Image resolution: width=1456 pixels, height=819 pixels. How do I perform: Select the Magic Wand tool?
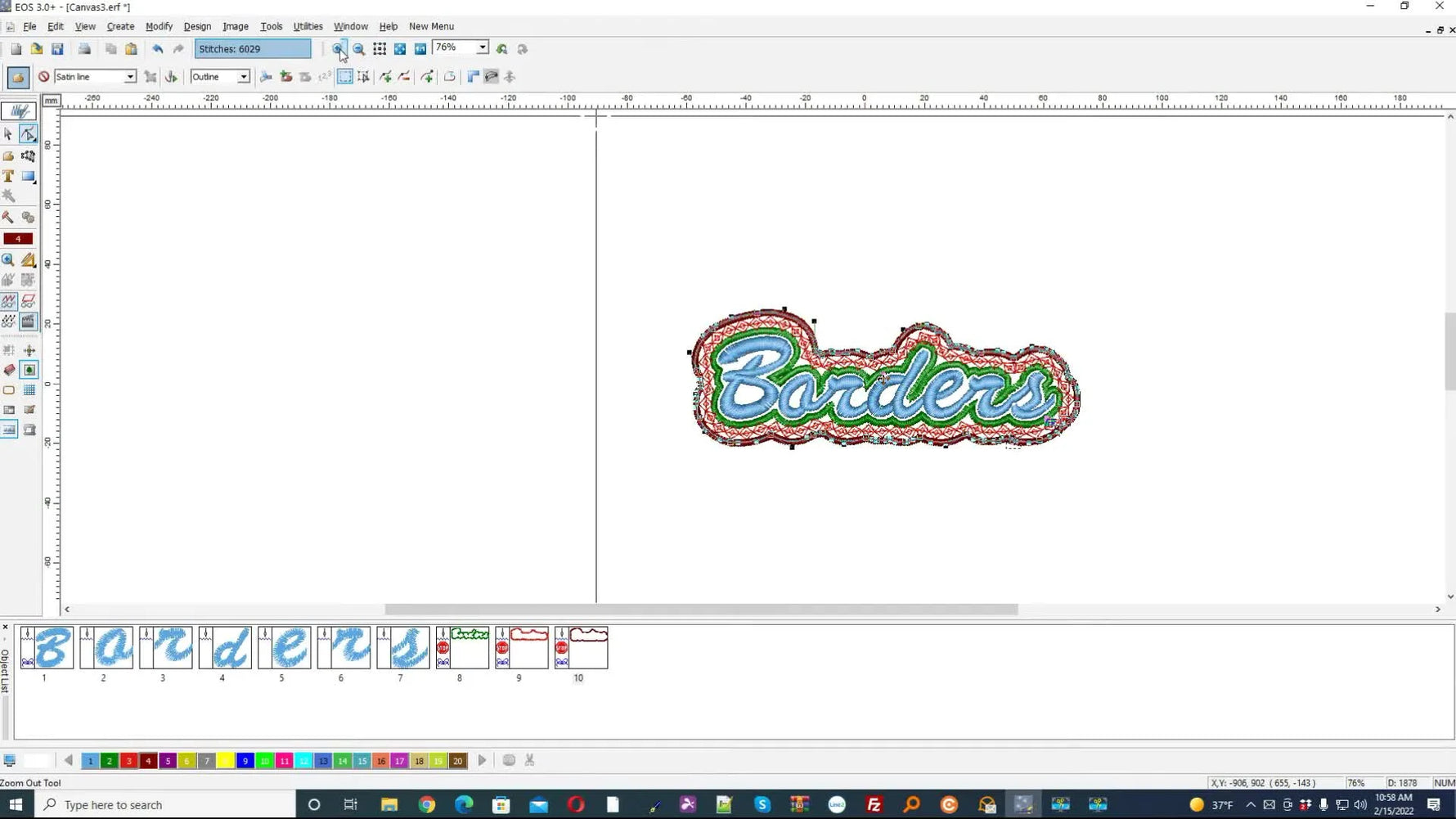tap(9, 196)
